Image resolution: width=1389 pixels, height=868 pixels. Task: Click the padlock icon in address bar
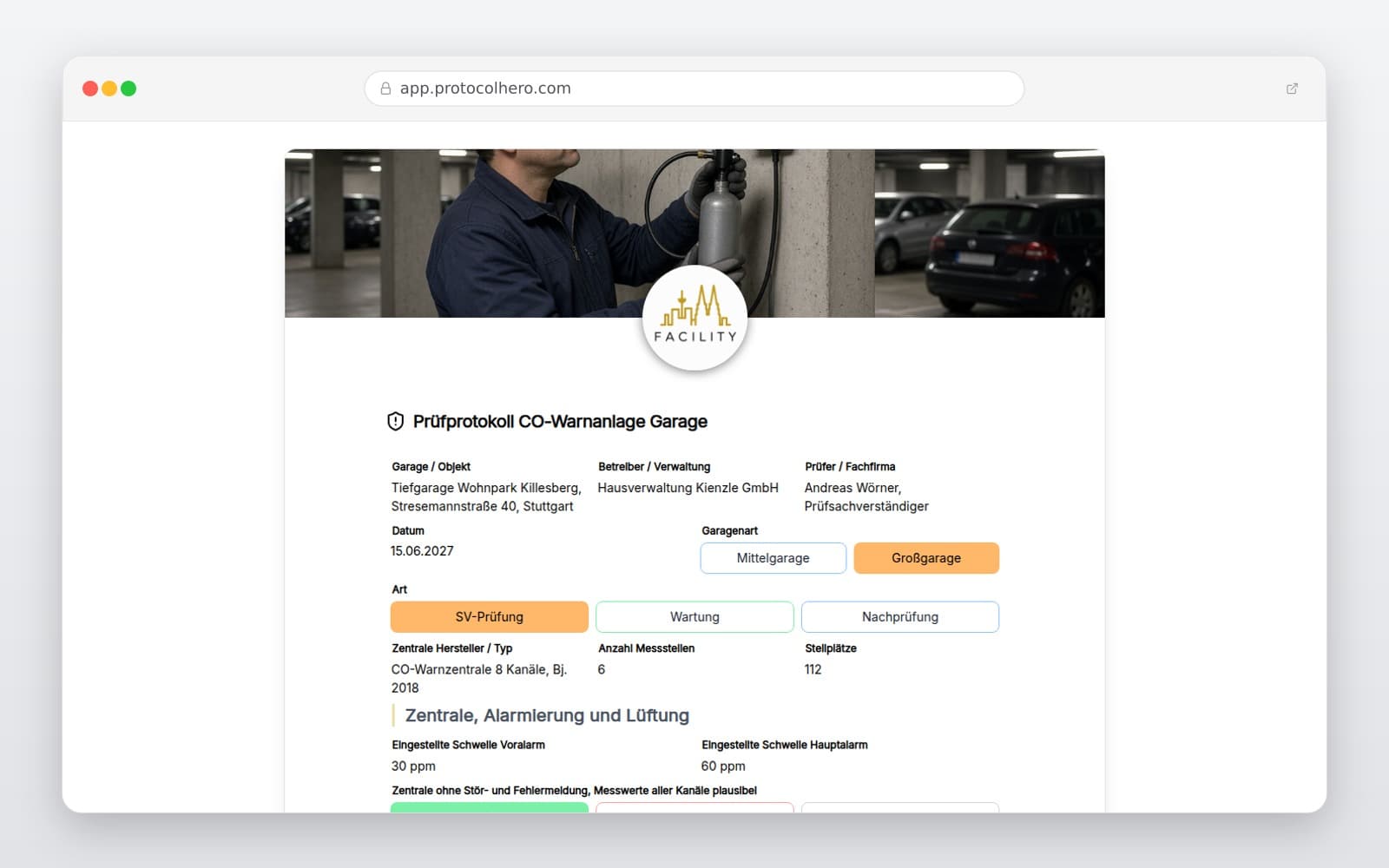[x=385, y=89]
